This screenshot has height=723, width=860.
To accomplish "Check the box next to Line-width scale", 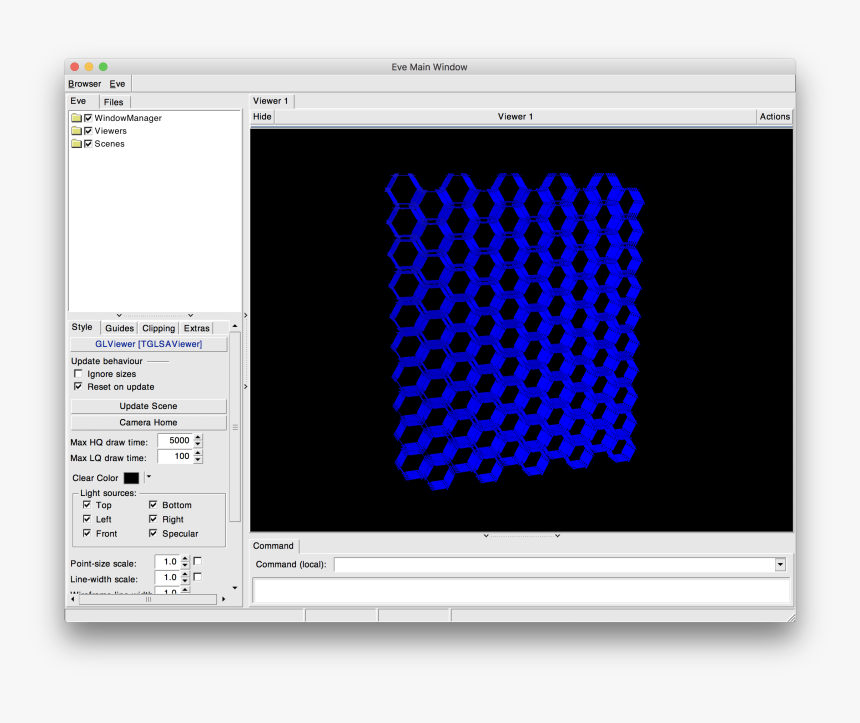I will coord(197,577).
